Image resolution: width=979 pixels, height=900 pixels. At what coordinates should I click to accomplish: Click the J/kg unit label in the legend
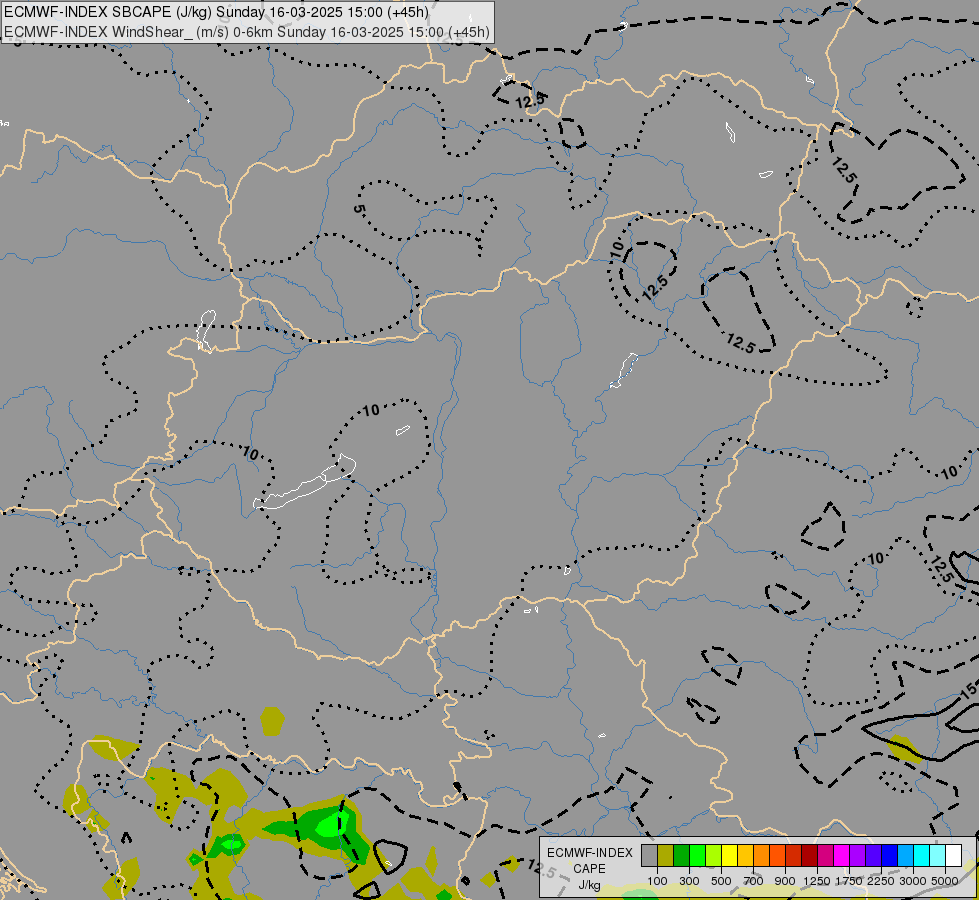(589, 885)
